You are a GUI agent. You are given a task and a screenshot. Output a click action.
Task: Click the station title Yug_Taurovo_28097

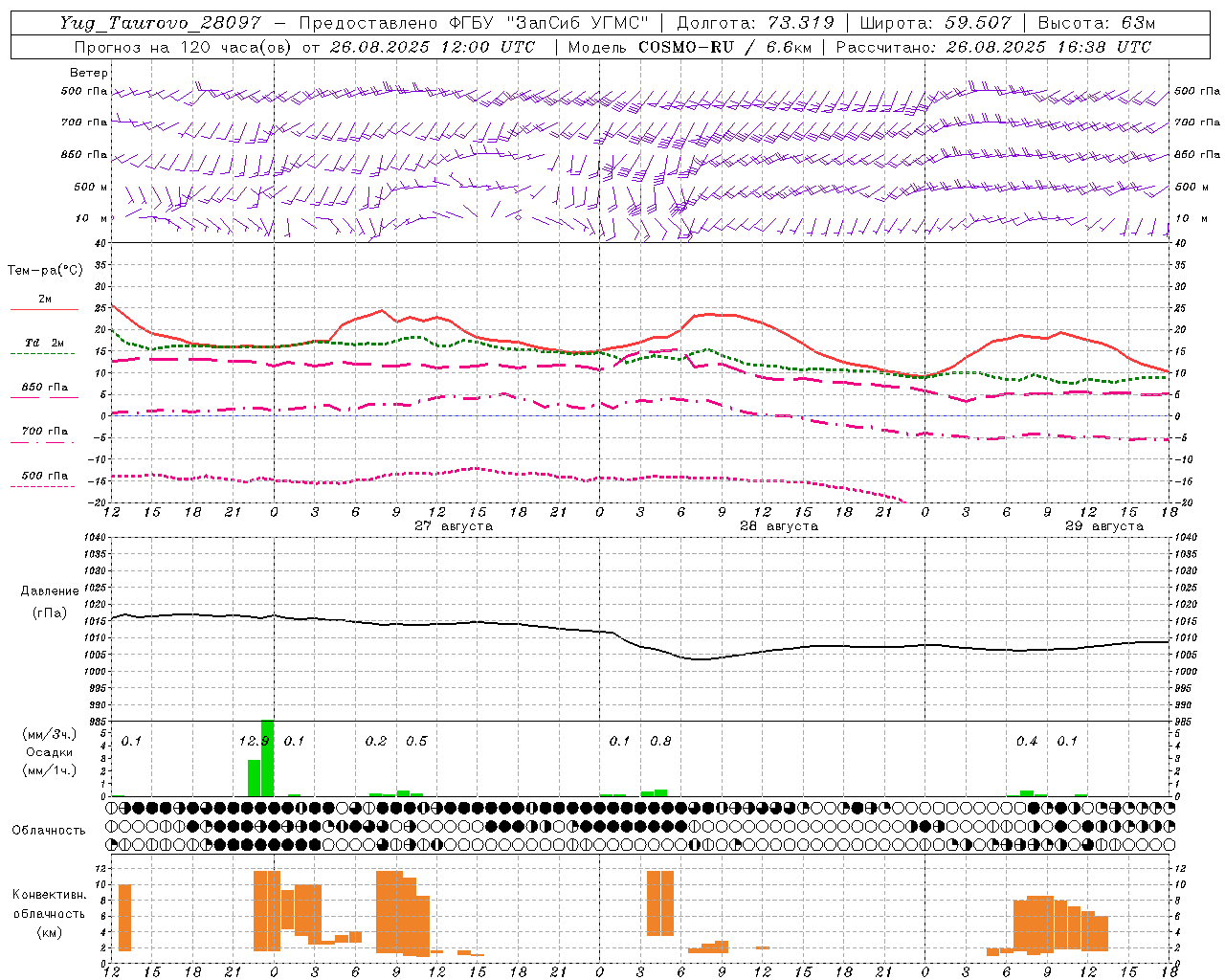[x=160, y=23]
